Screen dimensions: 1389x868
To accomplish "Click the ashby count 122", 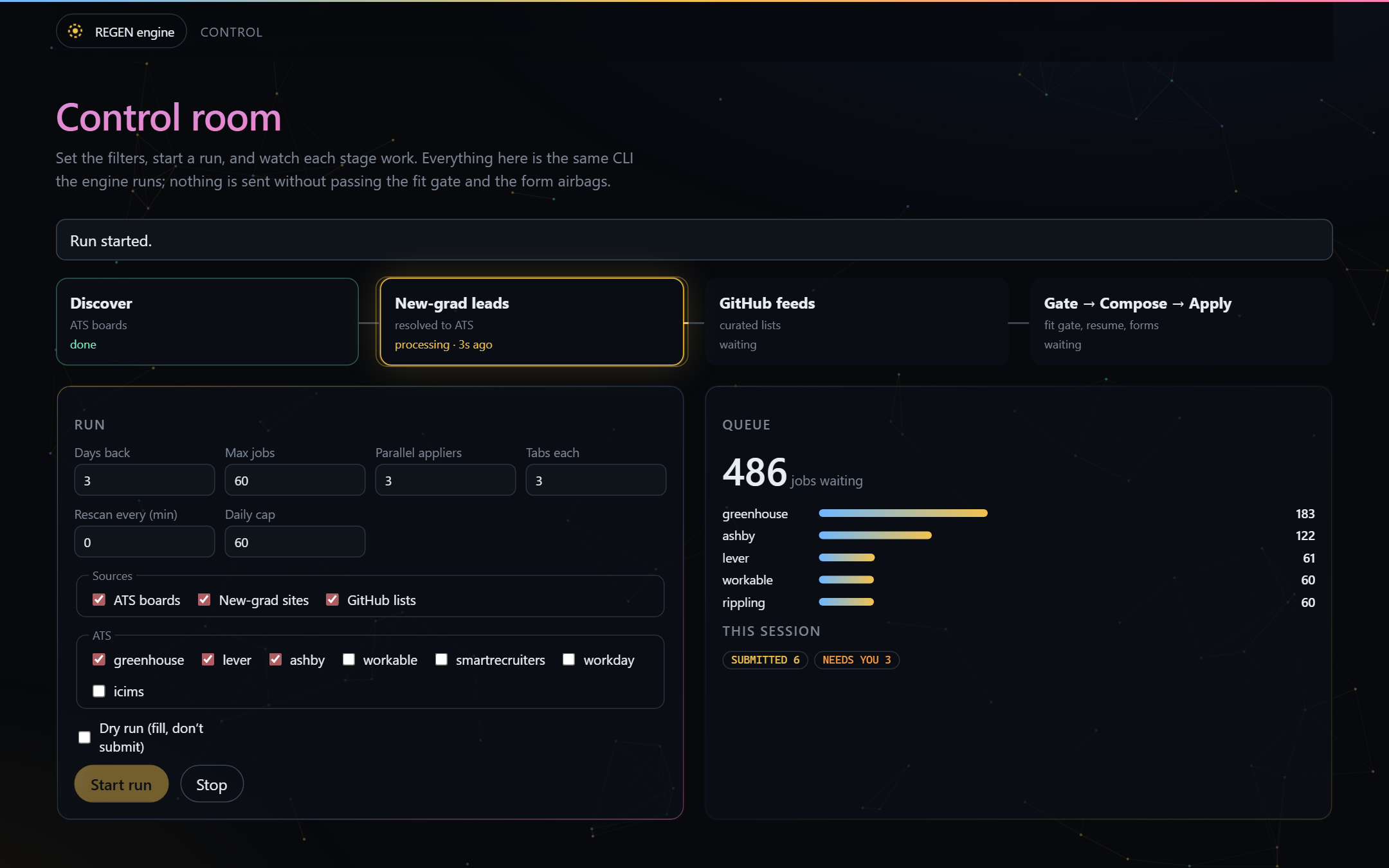I will 1305,535.
